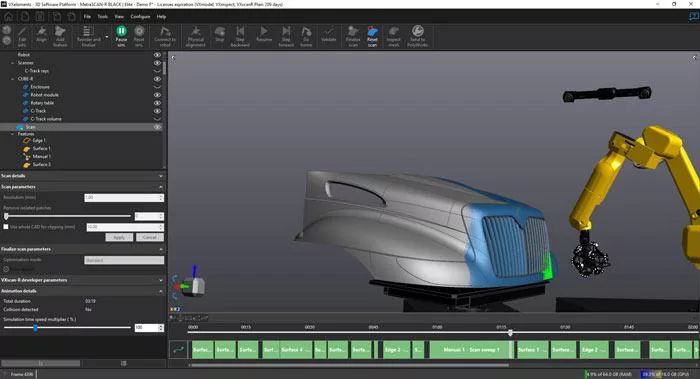
Task: Click the Reset scan toolbar icon
Action: click(x=372, y=36)
